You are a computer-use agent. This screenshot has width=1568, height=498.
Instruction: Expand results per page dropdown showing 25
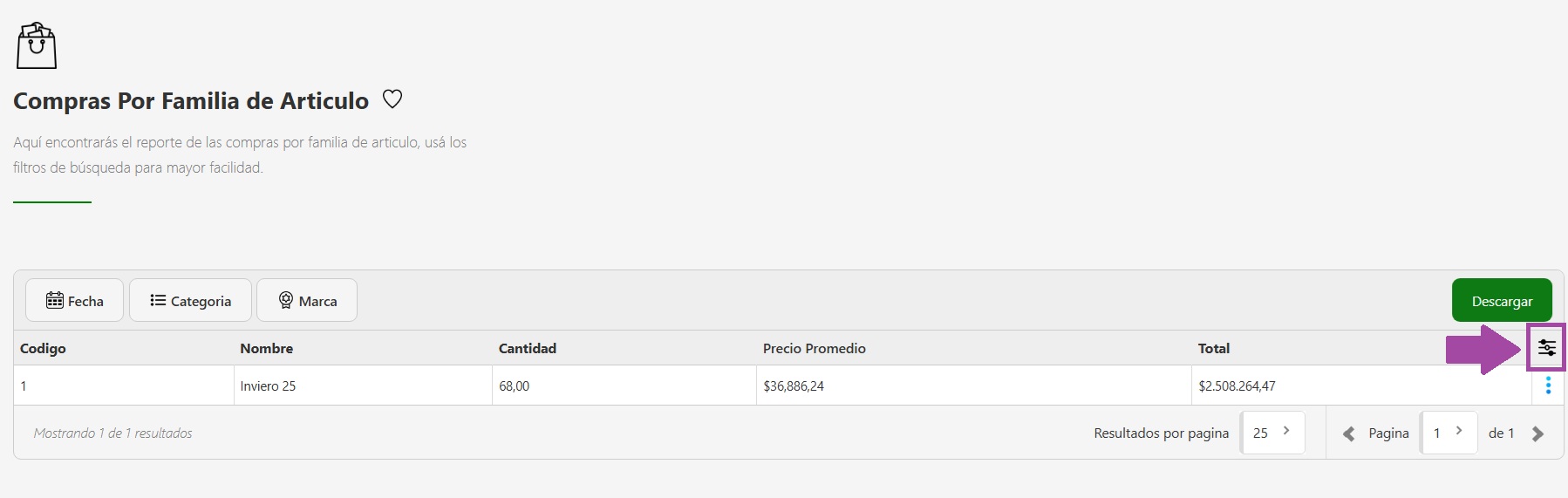point(1272,433)
